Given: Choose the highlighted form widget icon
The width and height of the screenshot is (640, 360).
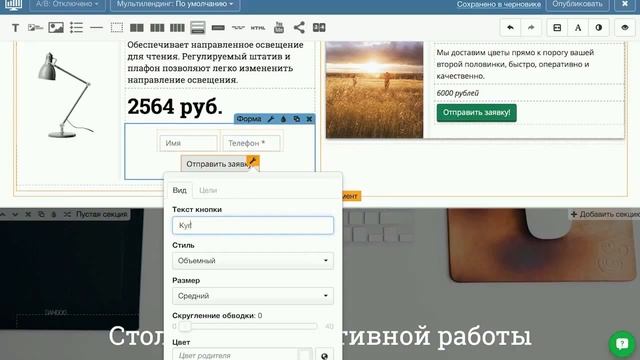Looking at the screenshot, I should 198,28.
